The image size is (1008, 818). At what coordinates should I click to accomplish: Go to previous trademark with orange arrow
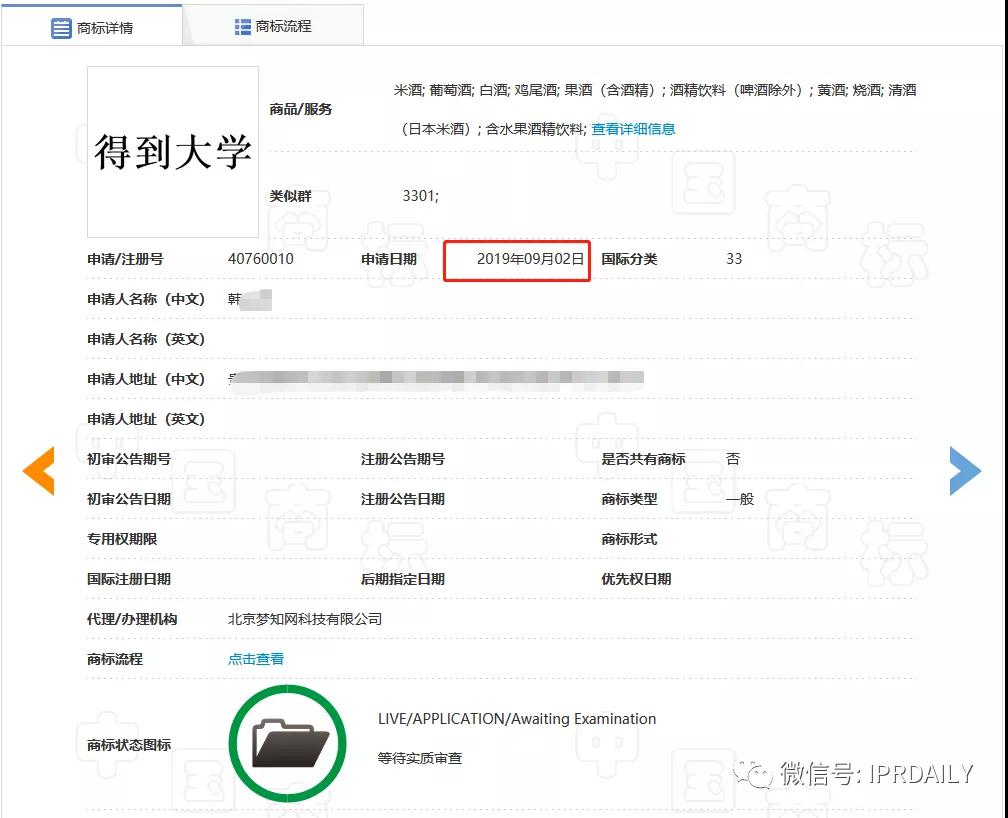click(x=39, y=471)
